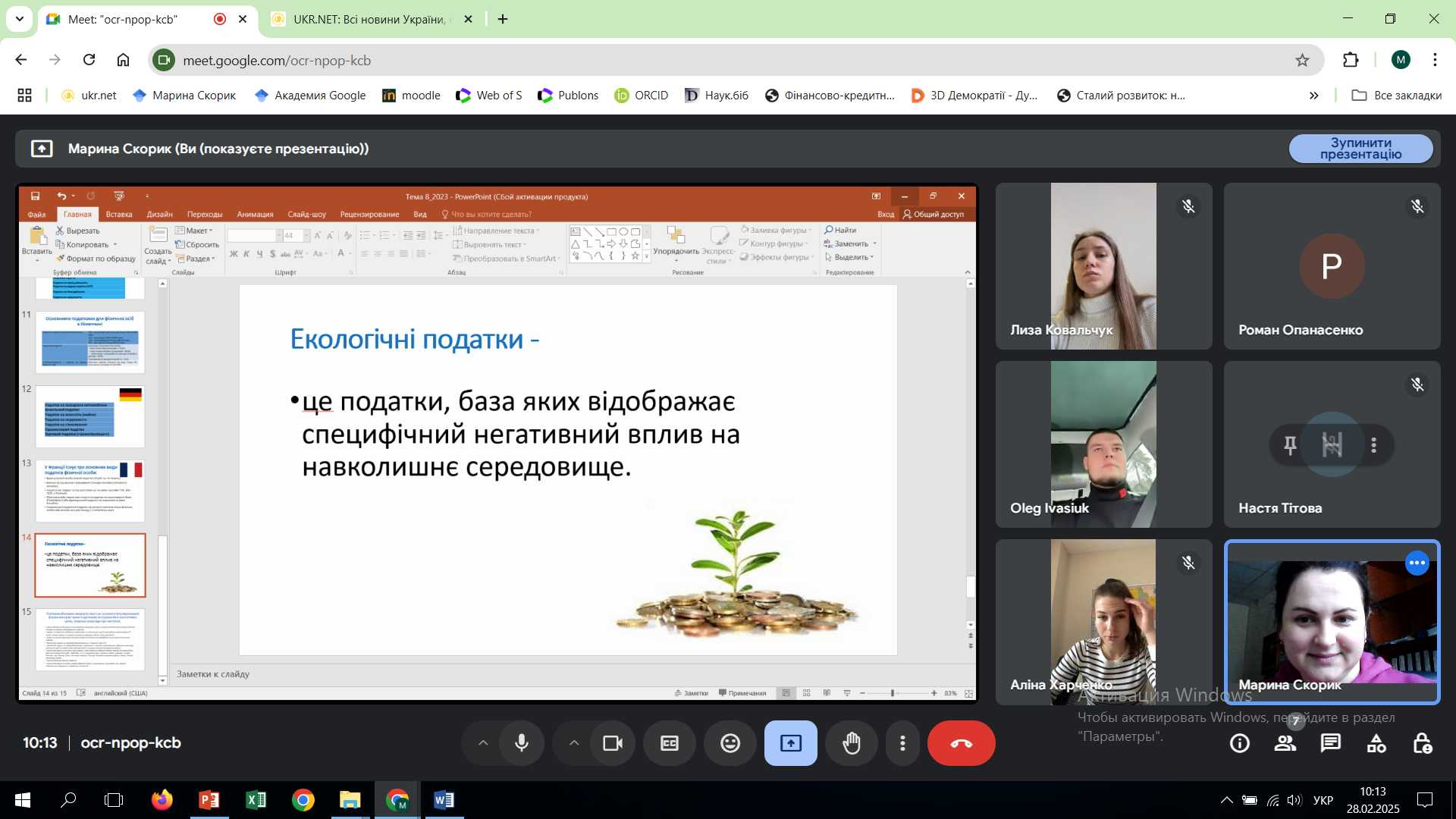This screenshot has height=819, width=1456.
Task: Open Word from the Windows taskbar
Action: 444,800
